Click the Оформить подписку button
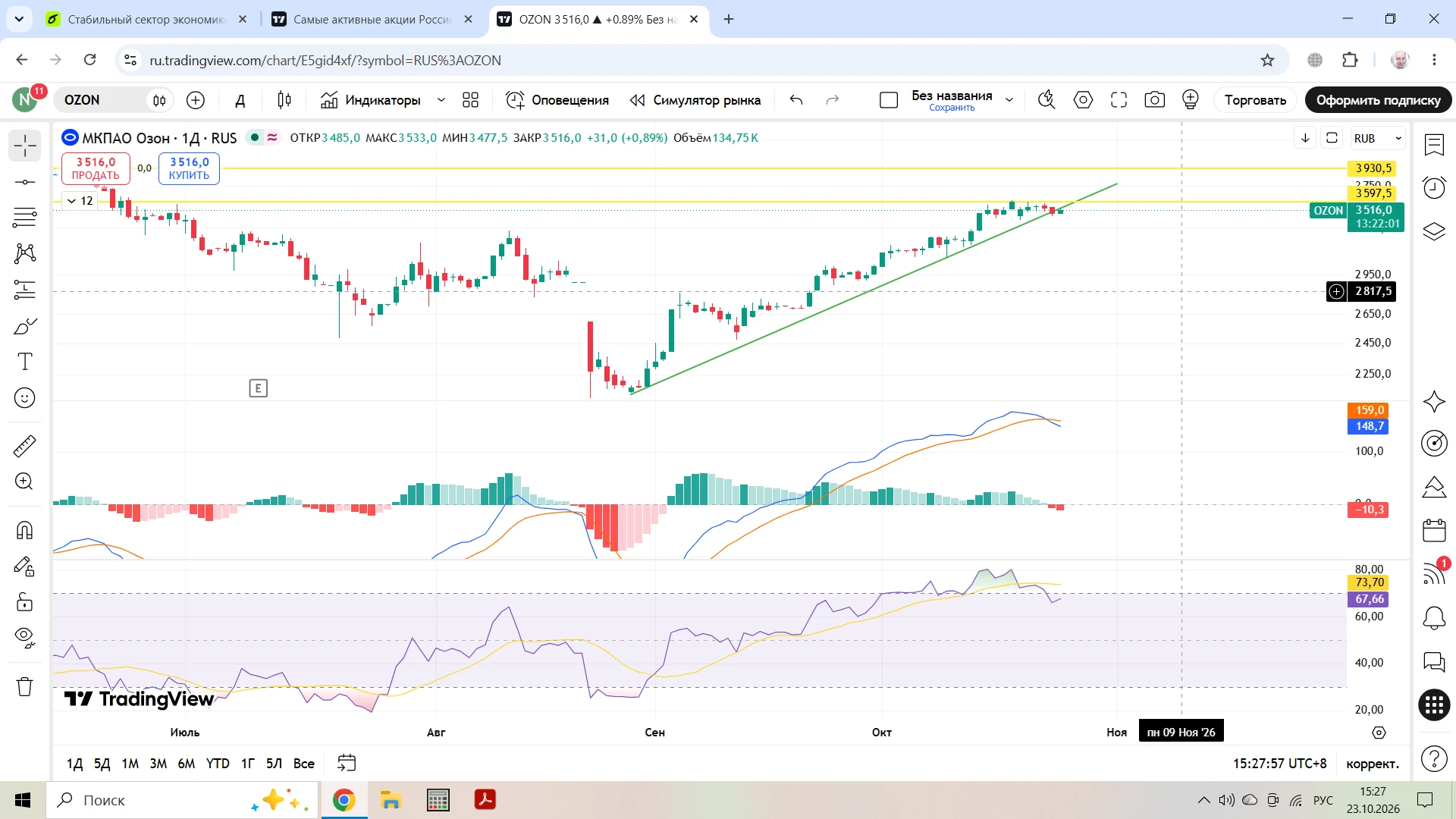Image resolution: width=1456 pixels, height=819 pixels. tap(1378, 100)
